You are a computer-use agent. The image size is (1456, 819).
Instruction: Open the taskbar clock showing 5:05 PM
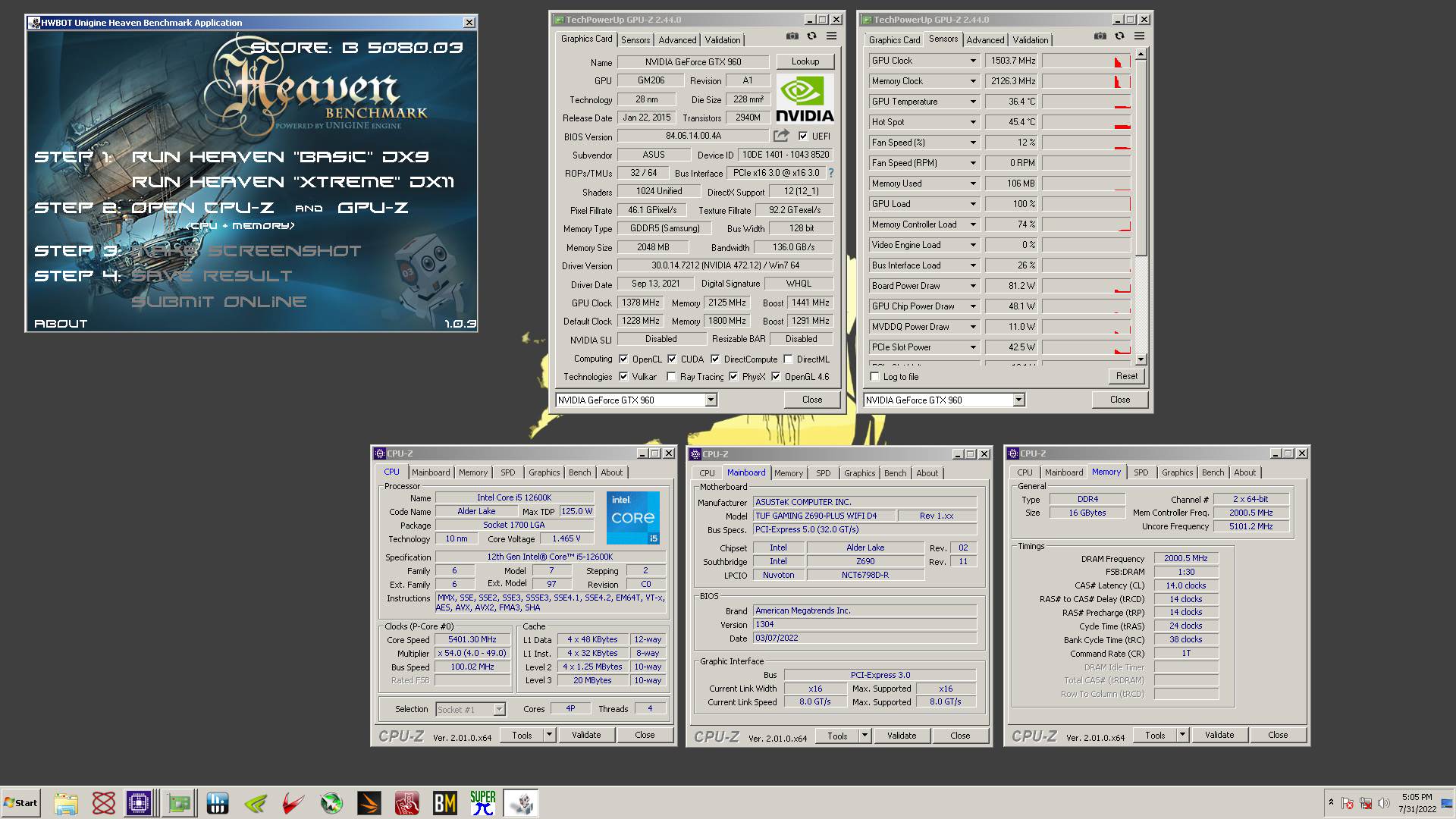click(x=1417, y=803)
